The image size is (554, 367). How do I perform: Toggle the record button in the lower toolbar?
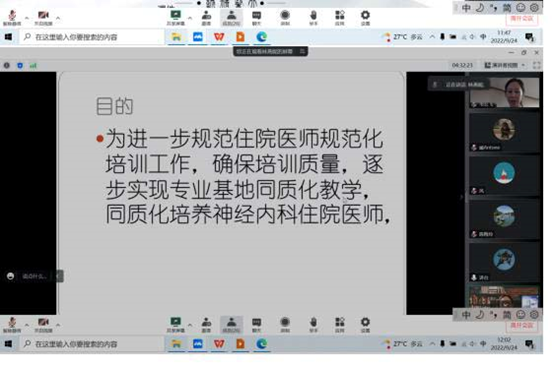click(x=285, y=324)
